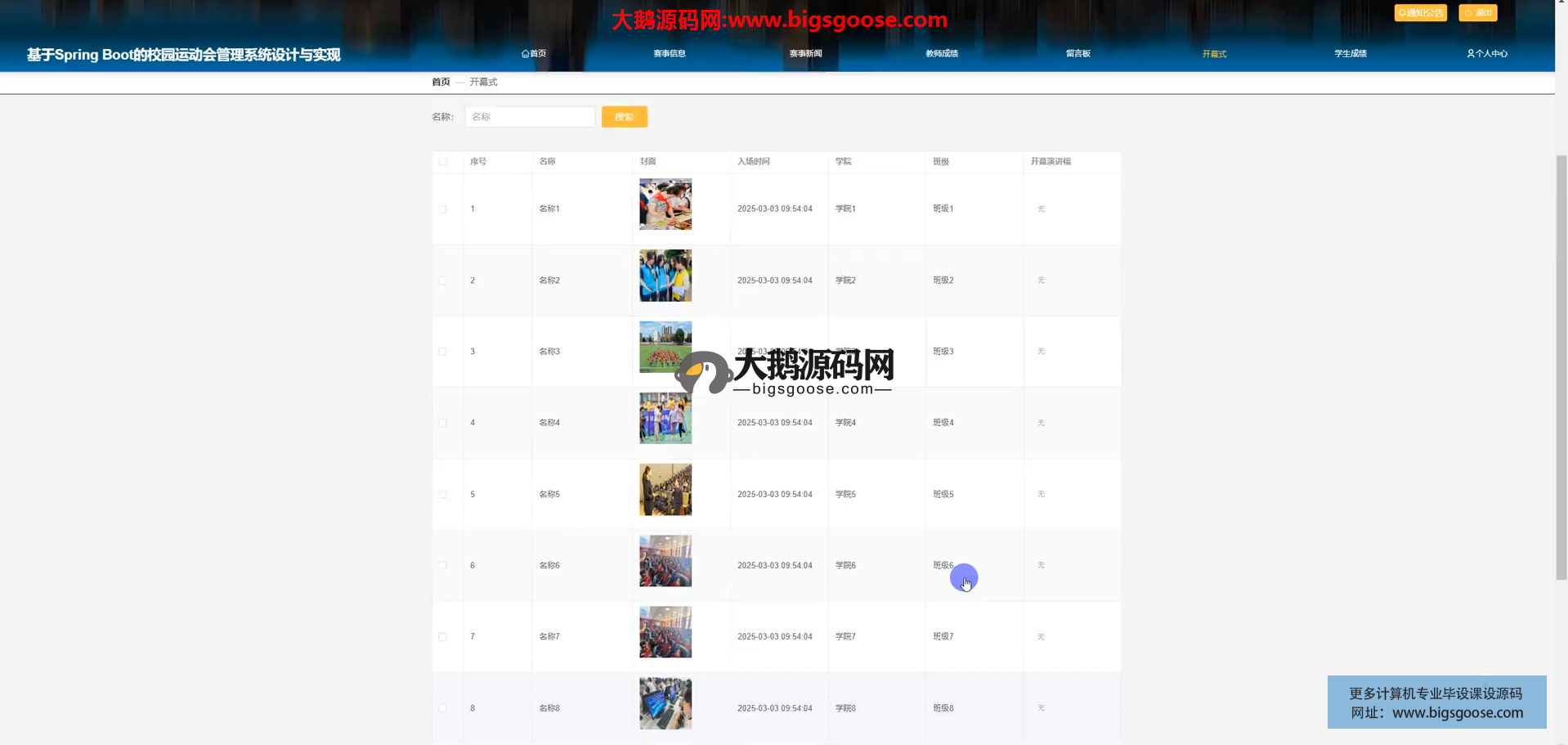Image resolution: width=1568 pixels, height=745 pixels.
Task: Open cover thumbnail of row 1
Action: tap(665, 204)
